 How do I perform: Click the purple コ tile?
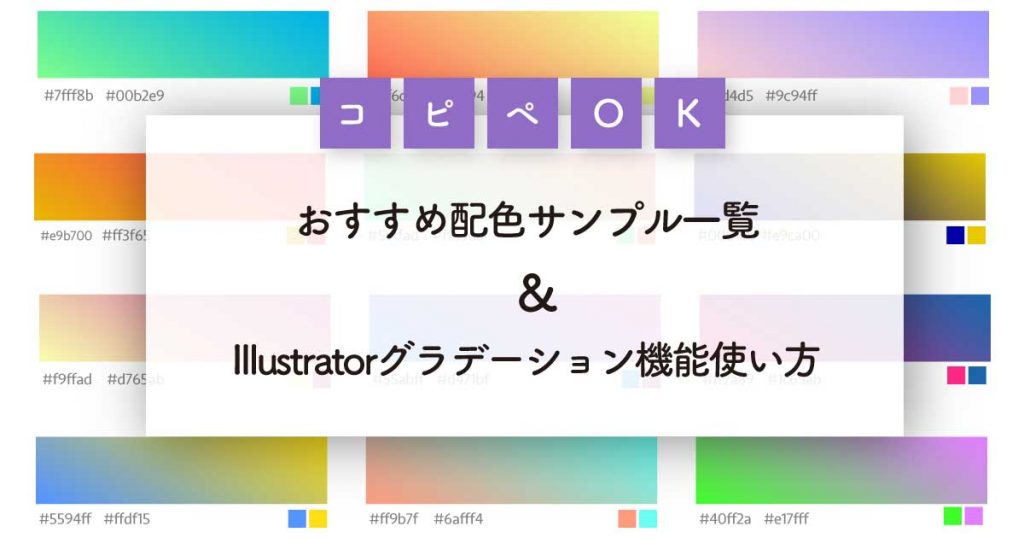[355, 114]
